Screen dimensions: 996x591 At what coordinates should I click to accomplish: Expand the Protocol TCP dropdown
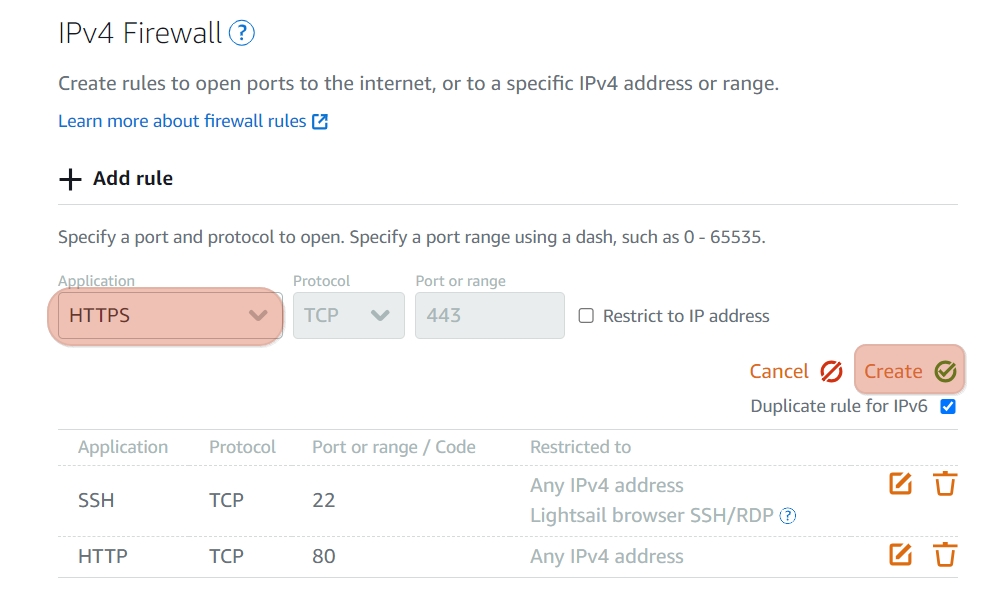tap(349, 315)
